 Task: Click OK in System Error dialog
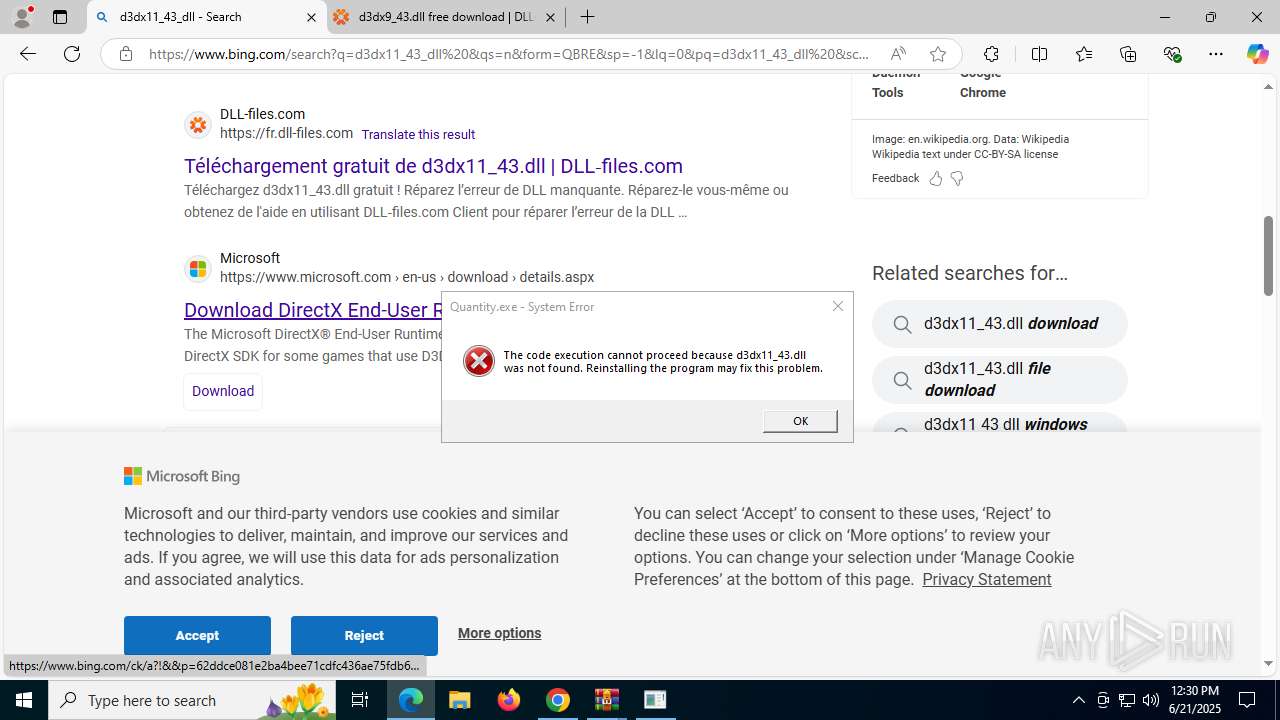800,421
